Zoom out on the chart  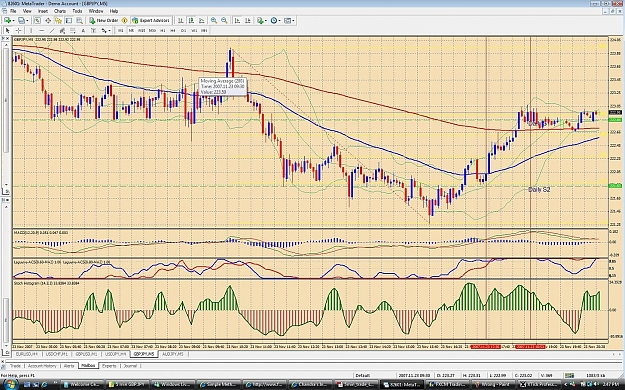[224, 20]
